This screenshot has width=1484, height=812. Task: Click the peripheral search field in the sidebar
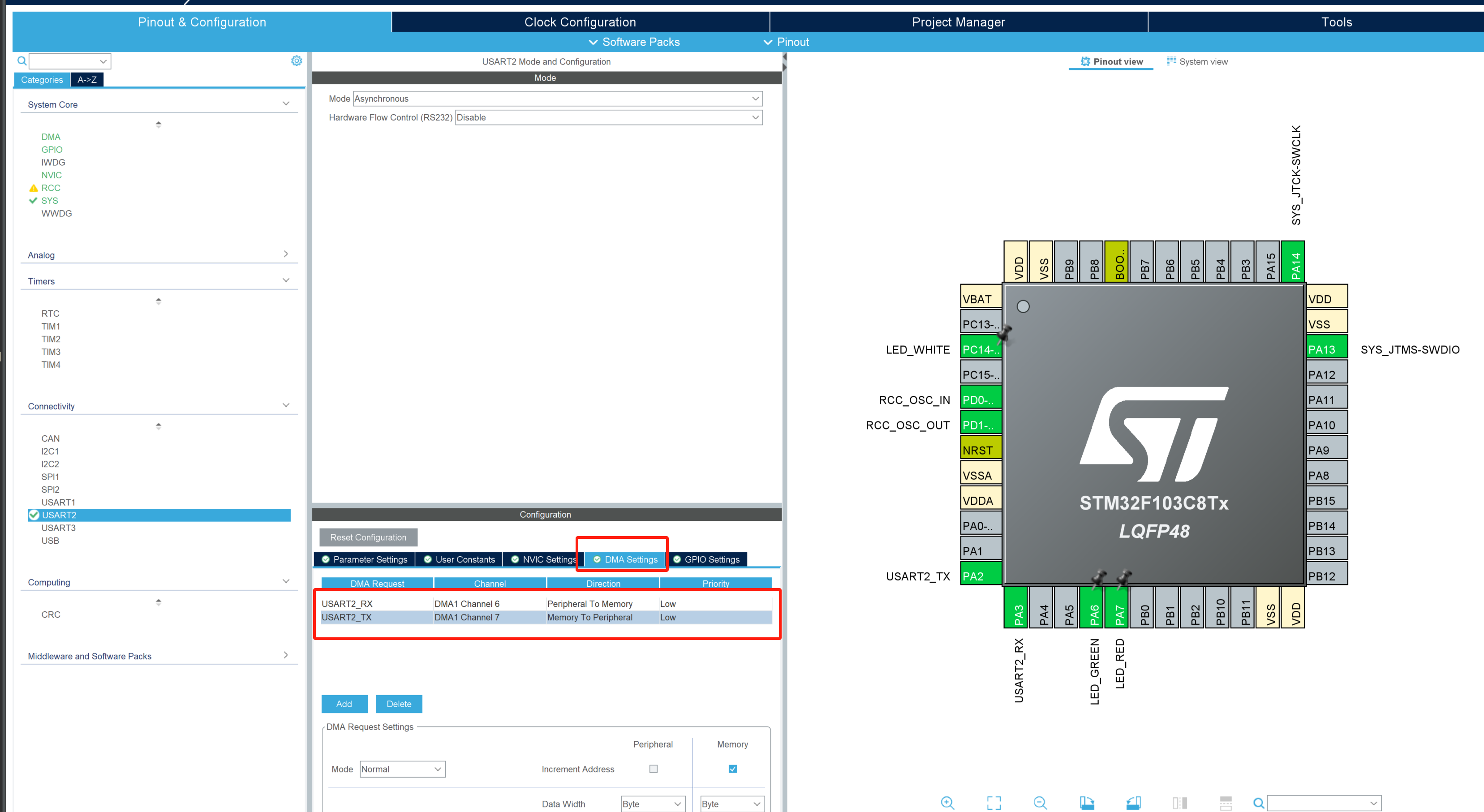pyautogui.click(x=69, y=60)
